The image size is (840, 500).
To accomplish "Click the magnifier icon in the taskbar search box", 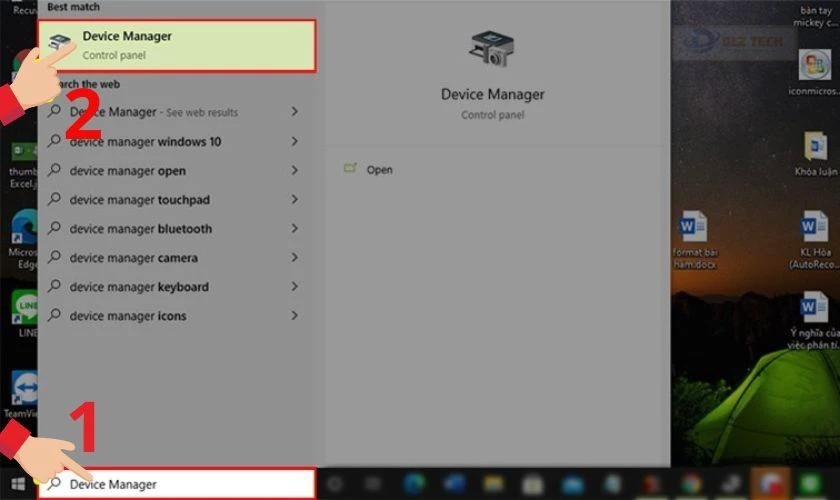I will point(54,483).
